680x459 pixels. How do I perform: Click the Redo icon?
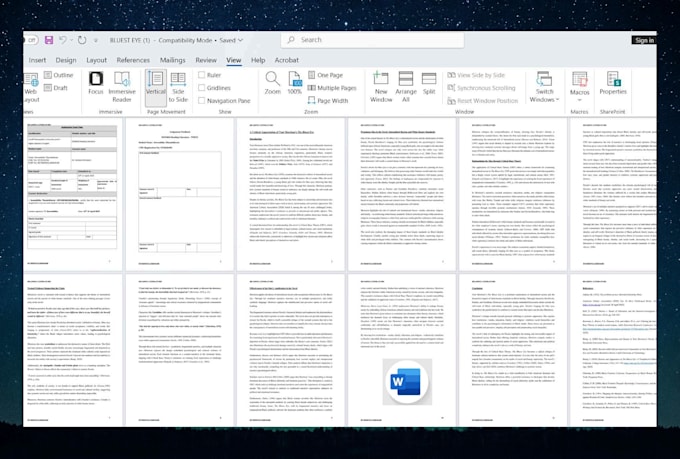[82, 40]
